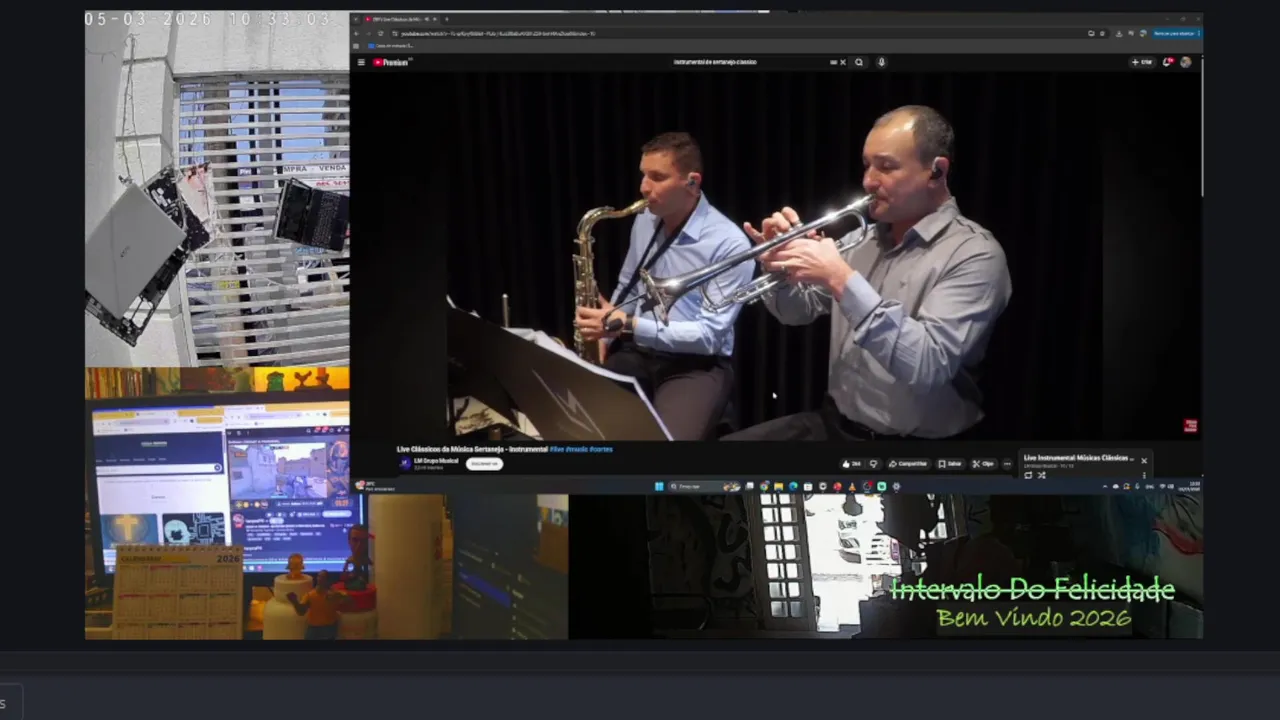Open playlist panel three-dot options
Image resolution: width=1280 pixels, height=720 pixels.
point(1144,475)
